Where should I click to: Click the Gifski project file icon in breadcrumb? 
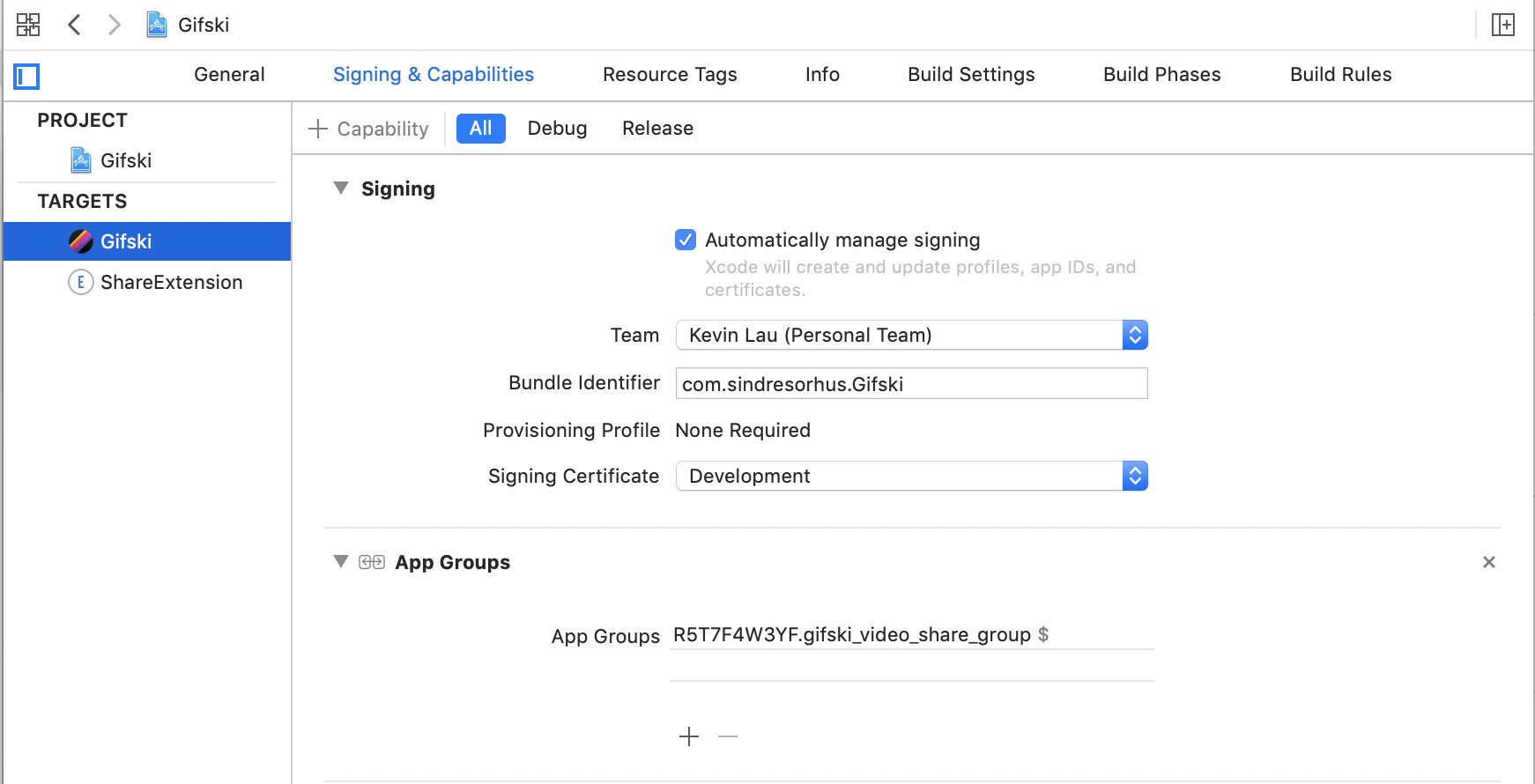[x=157, y=25]
